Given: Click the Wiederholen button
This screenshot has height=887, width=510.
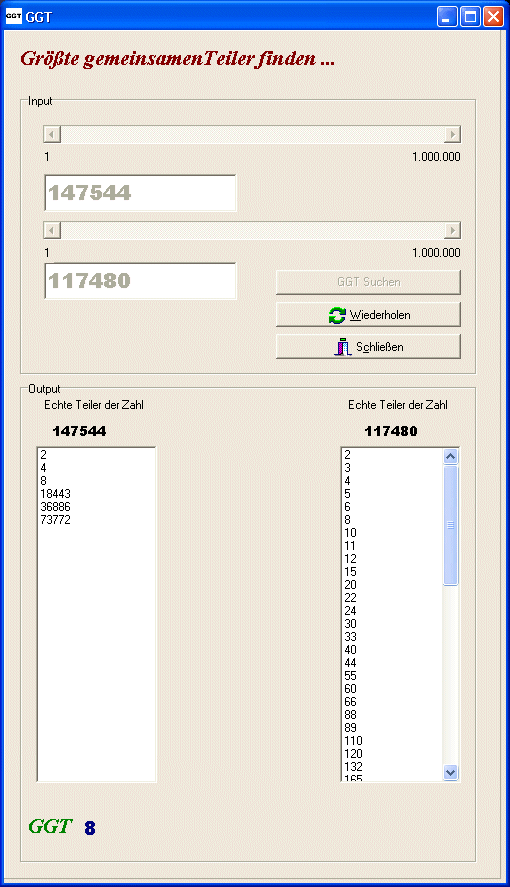Looking at the screenshot, I should tap(368, 315).
